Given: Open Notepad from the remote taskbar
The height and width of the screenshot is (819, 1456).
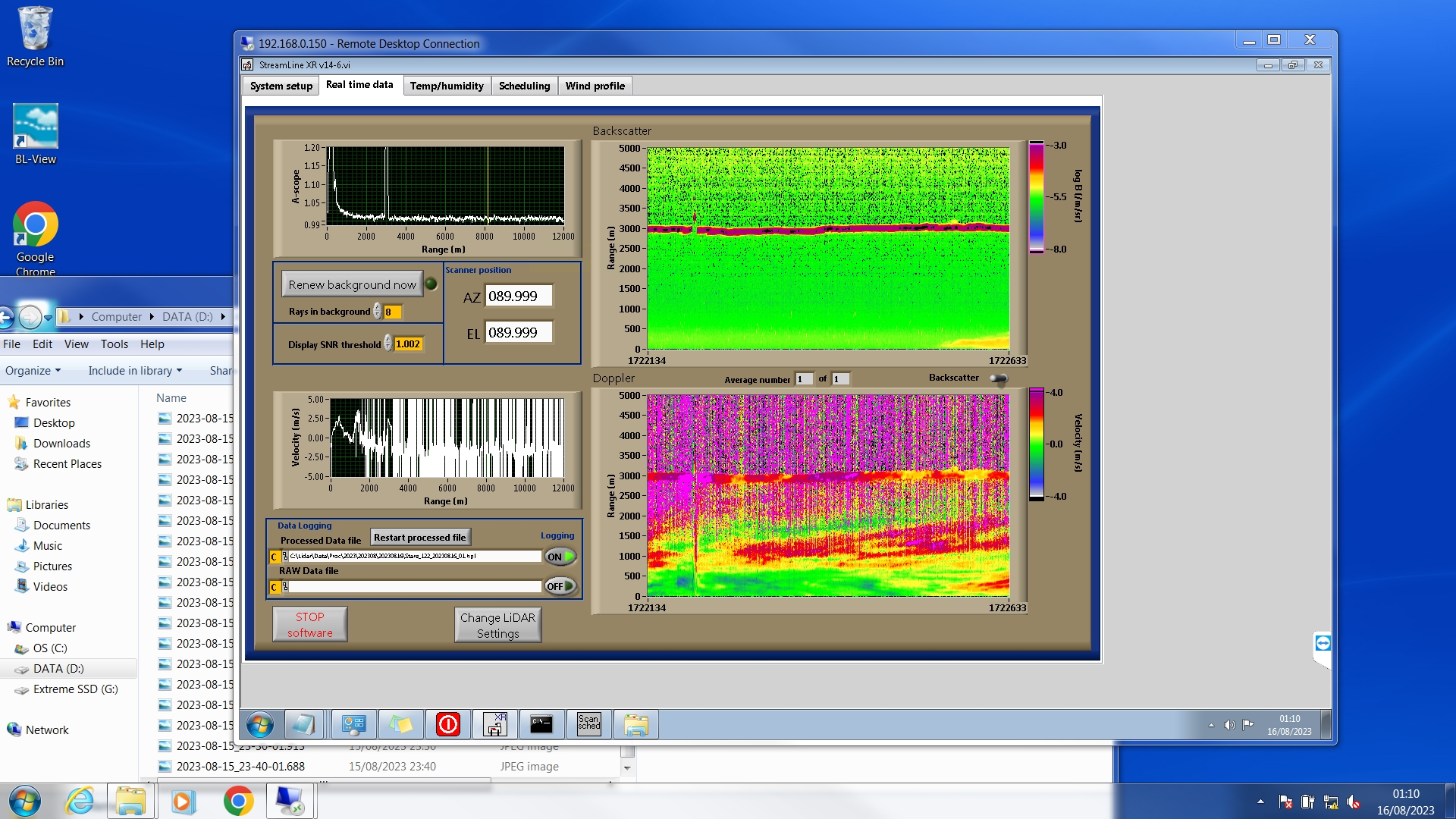Looking at the screenshot, I should click(303, 725).
